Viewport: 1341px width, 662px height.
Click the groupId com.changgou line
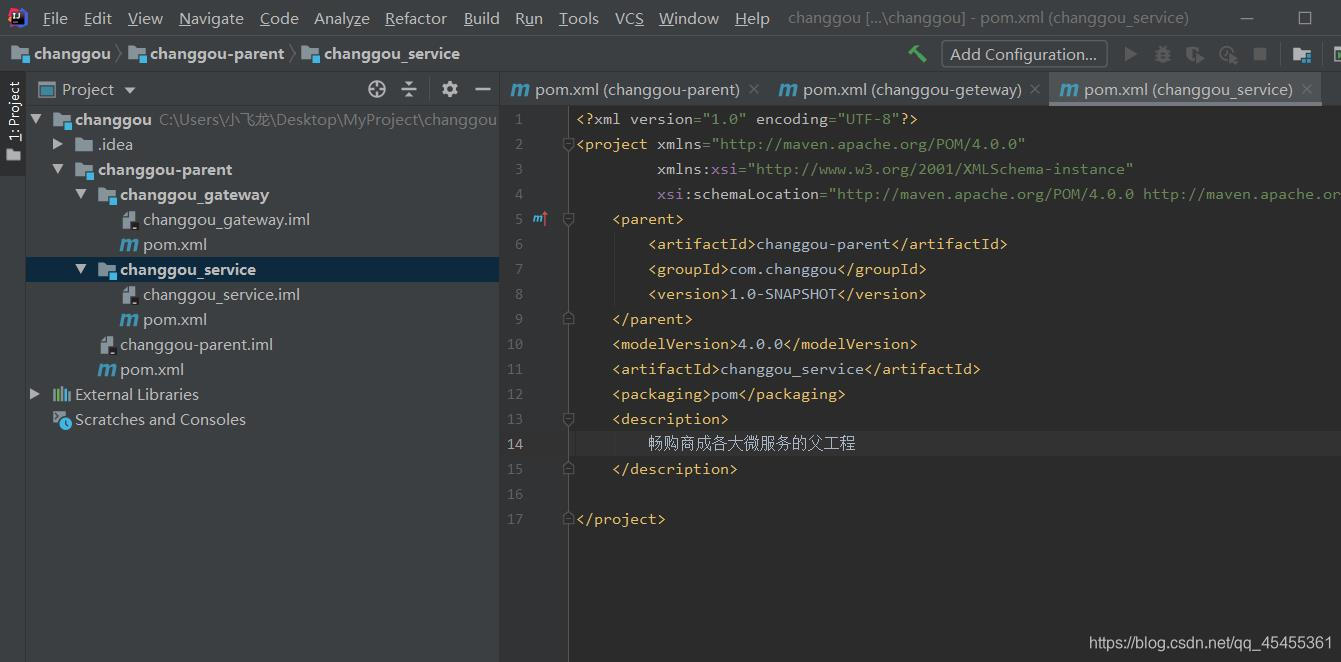click(x=787, y=269)
